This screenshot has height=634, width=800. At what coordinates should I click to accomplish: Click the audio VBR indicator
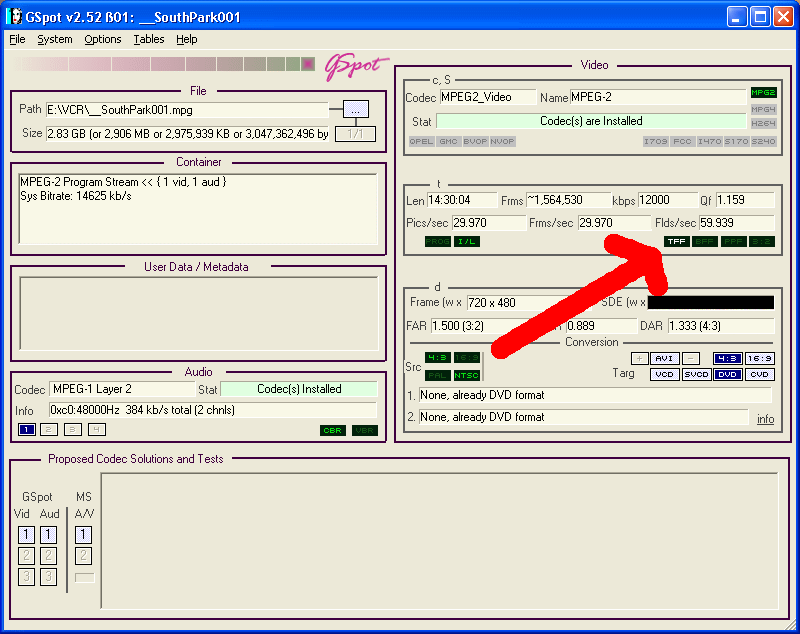click(x=365, y=430)
